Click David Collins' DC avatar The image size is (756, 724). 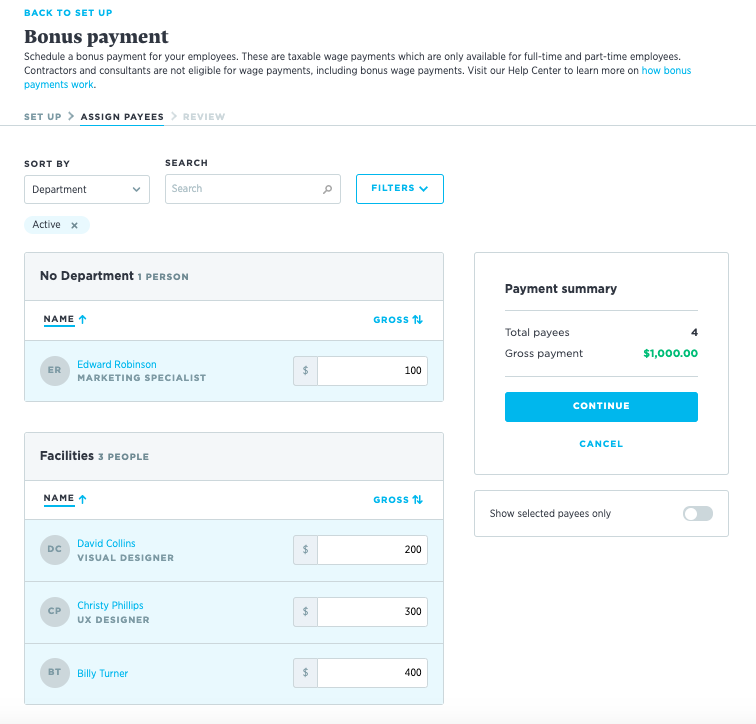tap(55, 550)
